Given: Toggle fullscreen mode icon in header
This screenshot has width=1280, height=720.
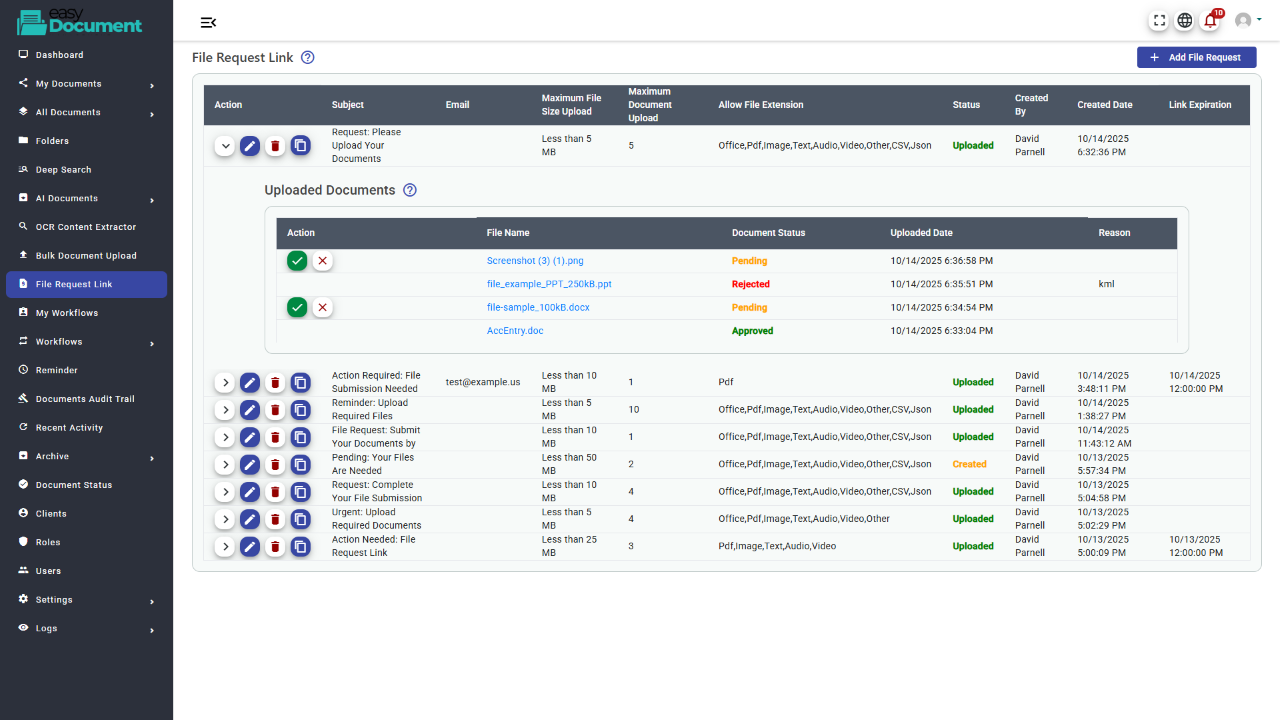Looking at the screenshot, I should [x=1160, y=20].
